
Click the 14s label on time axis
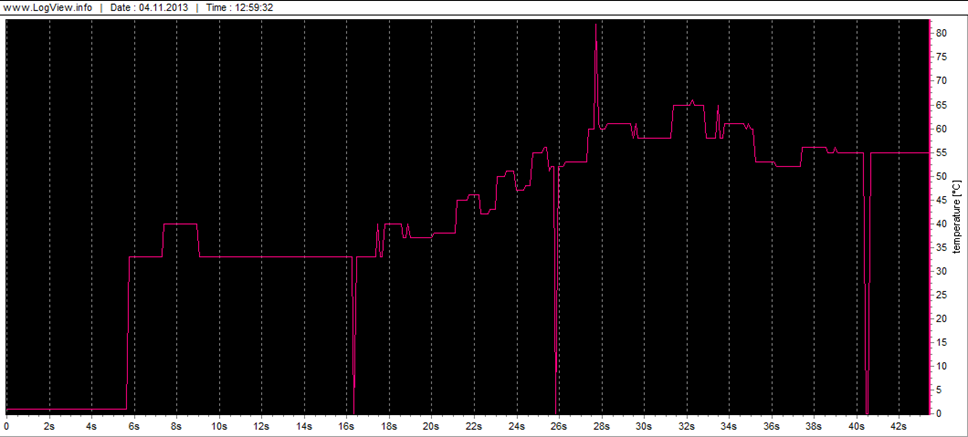coord(304,426)
